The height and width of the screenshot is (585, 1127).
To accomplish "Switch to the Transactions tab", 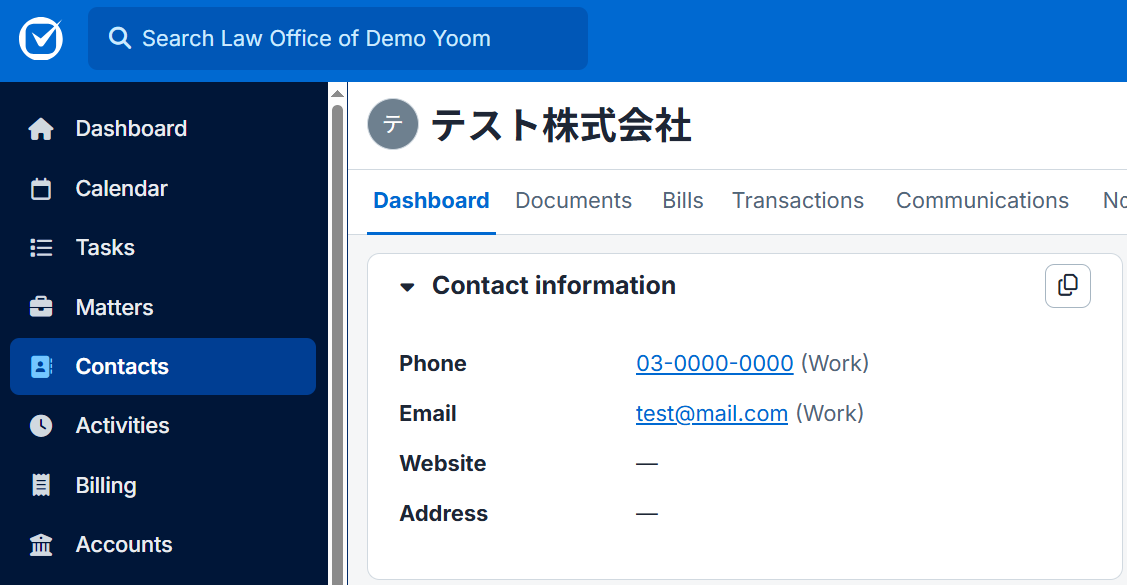I will click(x=798, y=201).
